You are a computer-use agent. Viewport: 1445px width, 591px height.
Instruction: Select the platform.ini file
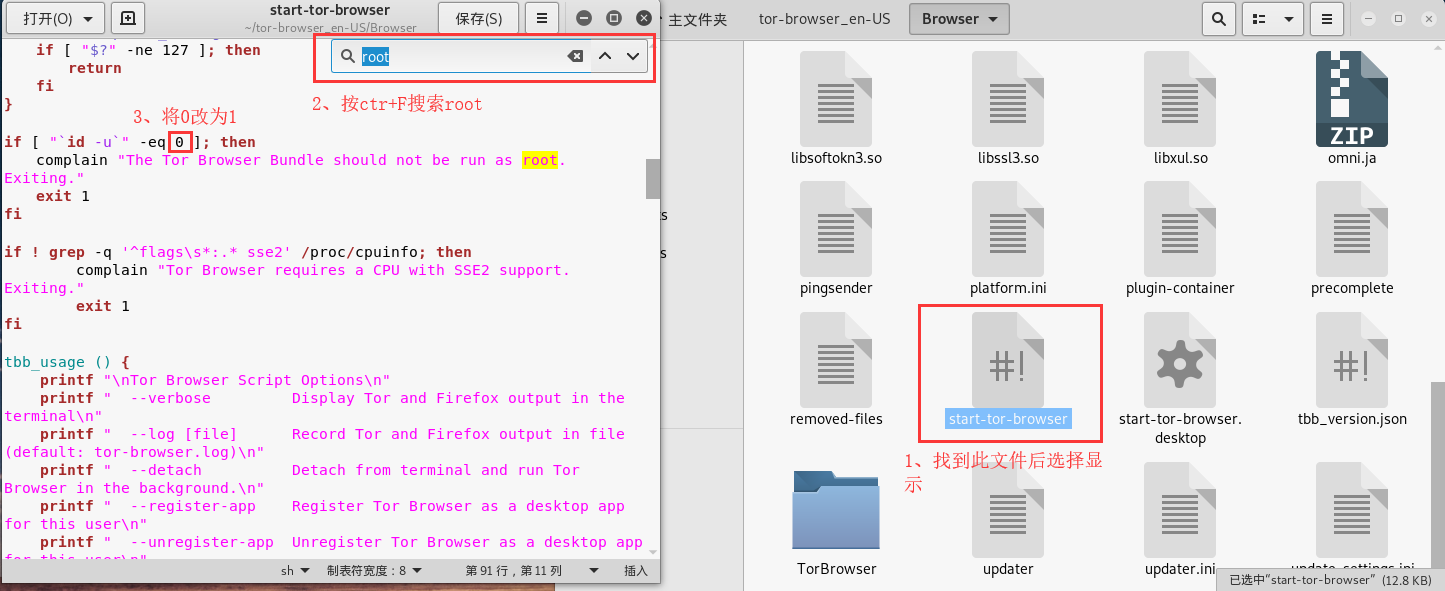(x=1008, y=229)
